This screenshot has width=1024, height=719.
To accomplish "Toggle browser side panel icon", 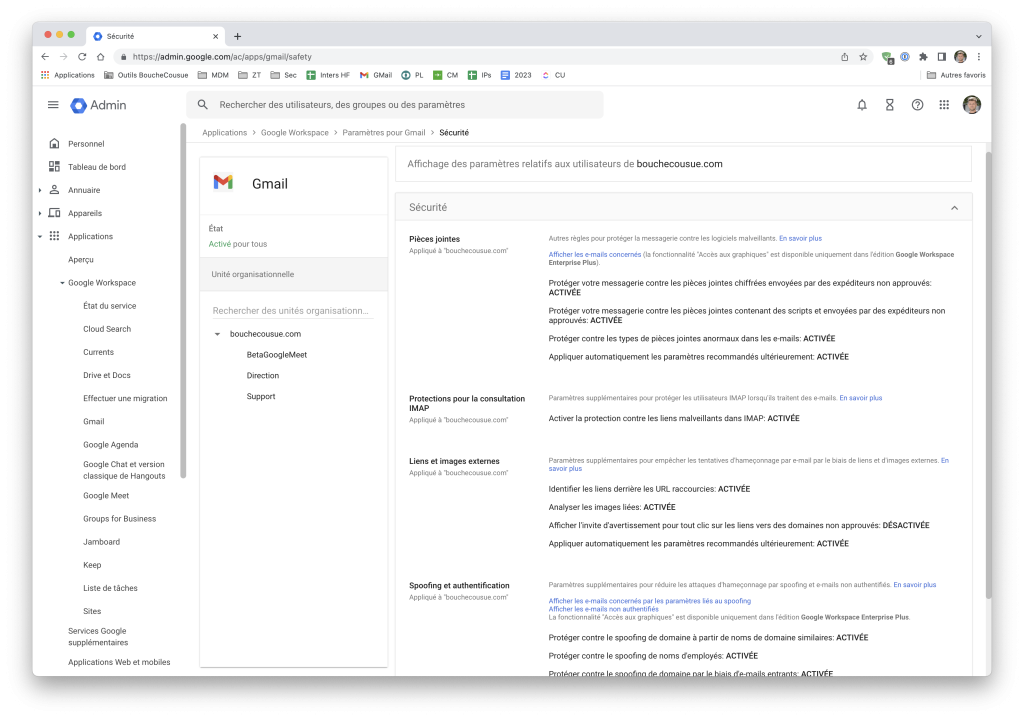I will (x=942, y=57).
